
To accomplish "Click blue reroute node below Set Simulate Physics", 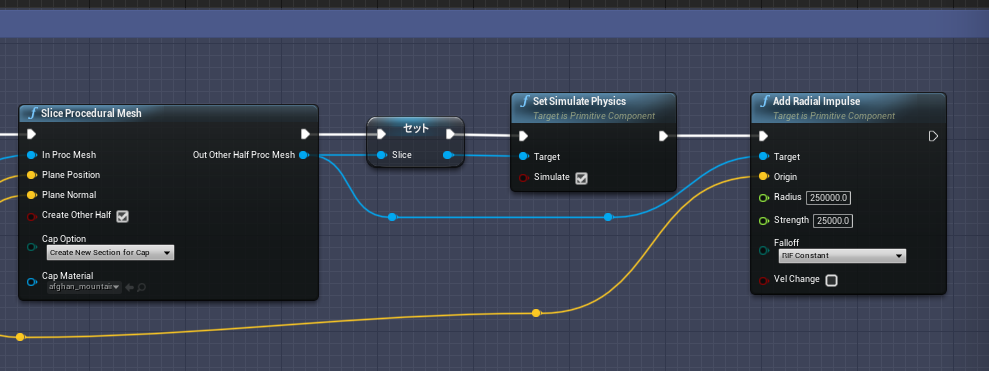I will click(x=608, y=217).
